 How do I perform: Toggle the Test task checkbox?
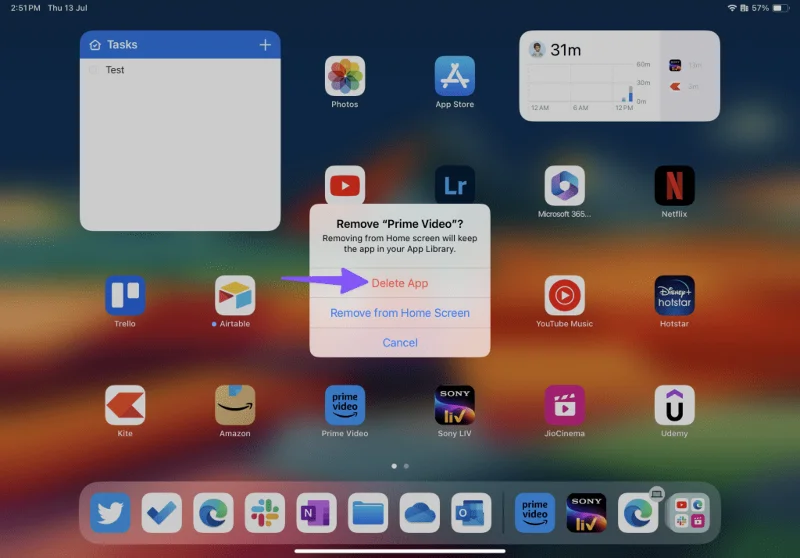[94, 70]
